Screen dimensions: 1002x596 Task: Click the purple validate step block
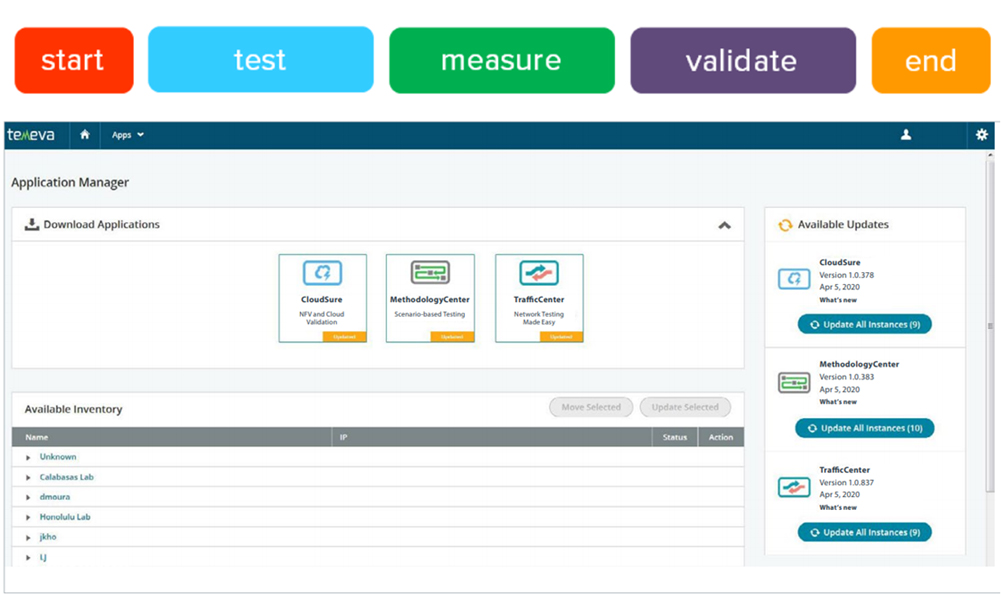point(742,61)
